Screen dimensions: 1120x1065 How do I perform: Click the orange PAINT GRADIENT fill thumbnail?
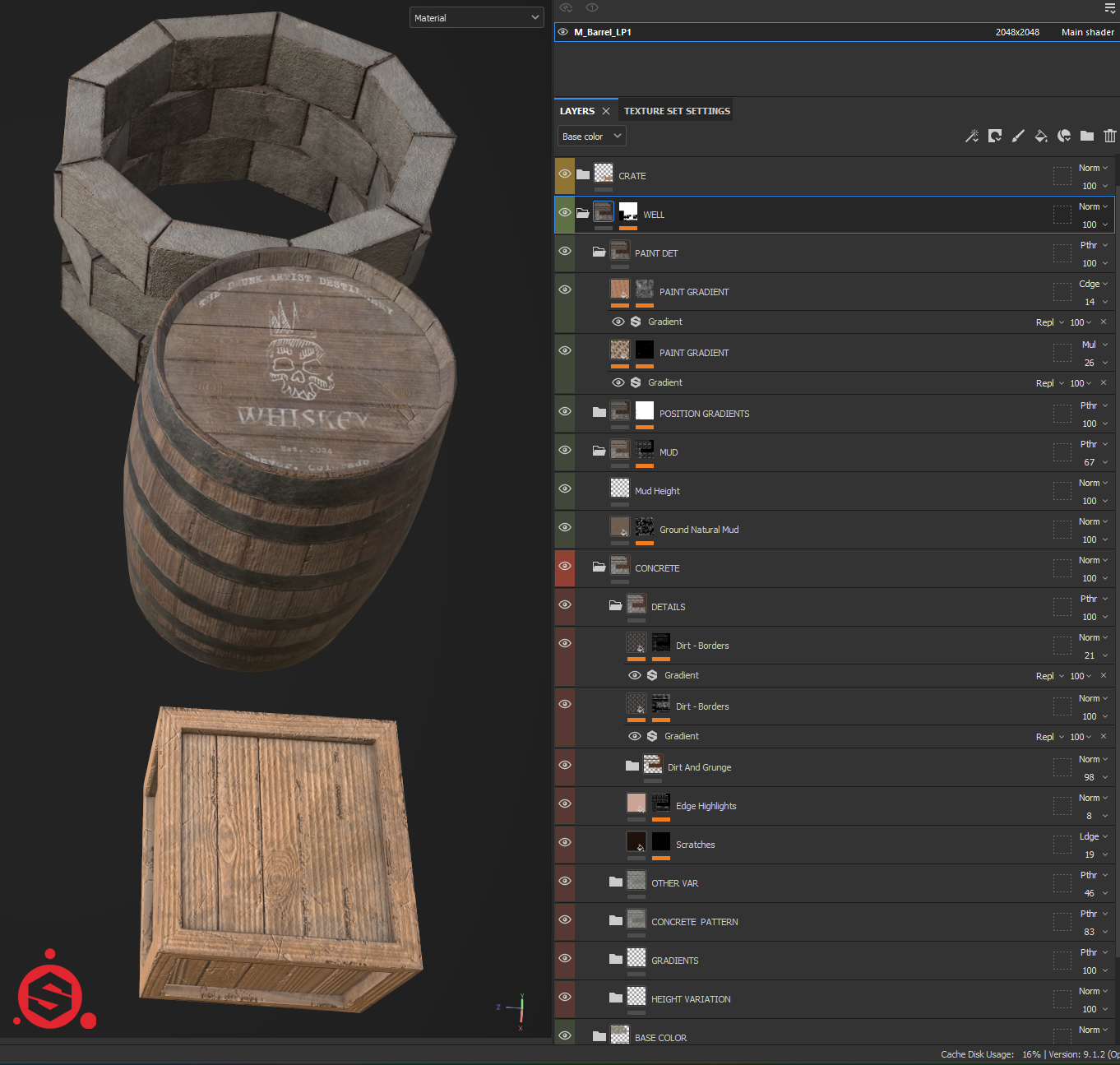620,289
